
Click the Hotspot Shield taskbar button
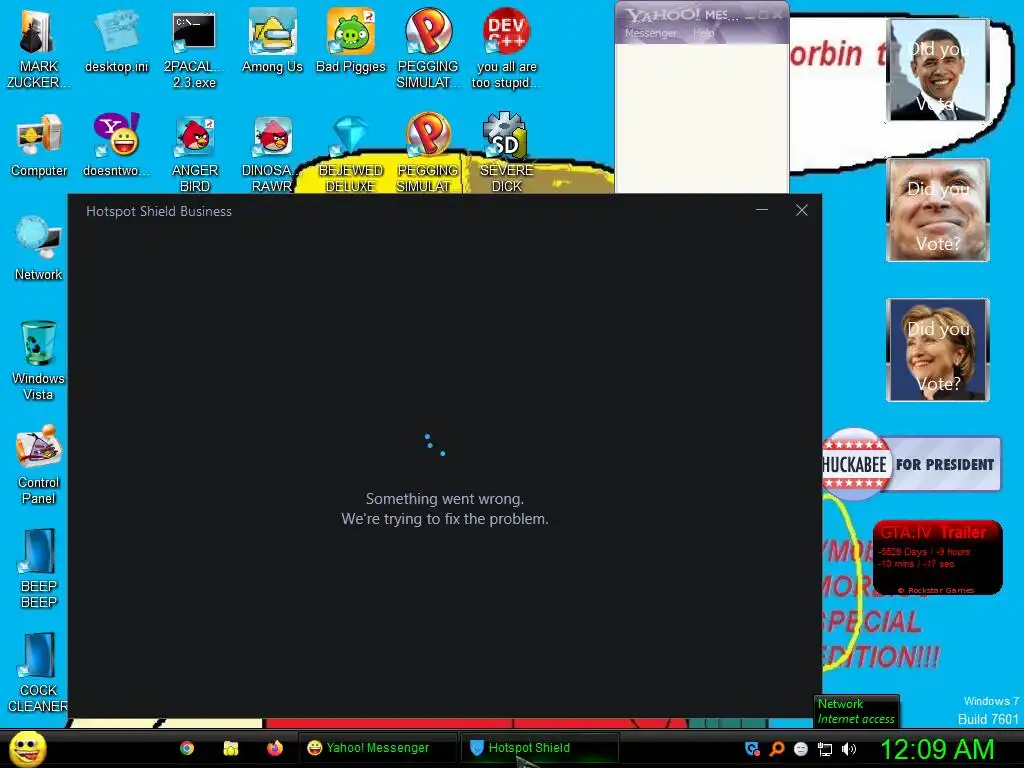point(539,748)
